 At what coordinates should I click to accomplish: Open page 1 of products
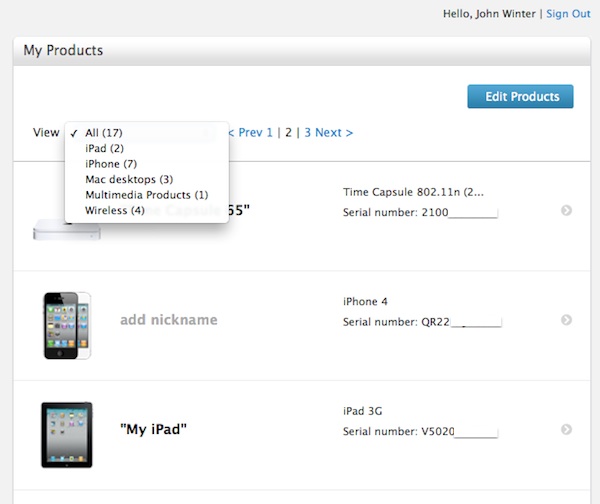[x=269, y=132]
